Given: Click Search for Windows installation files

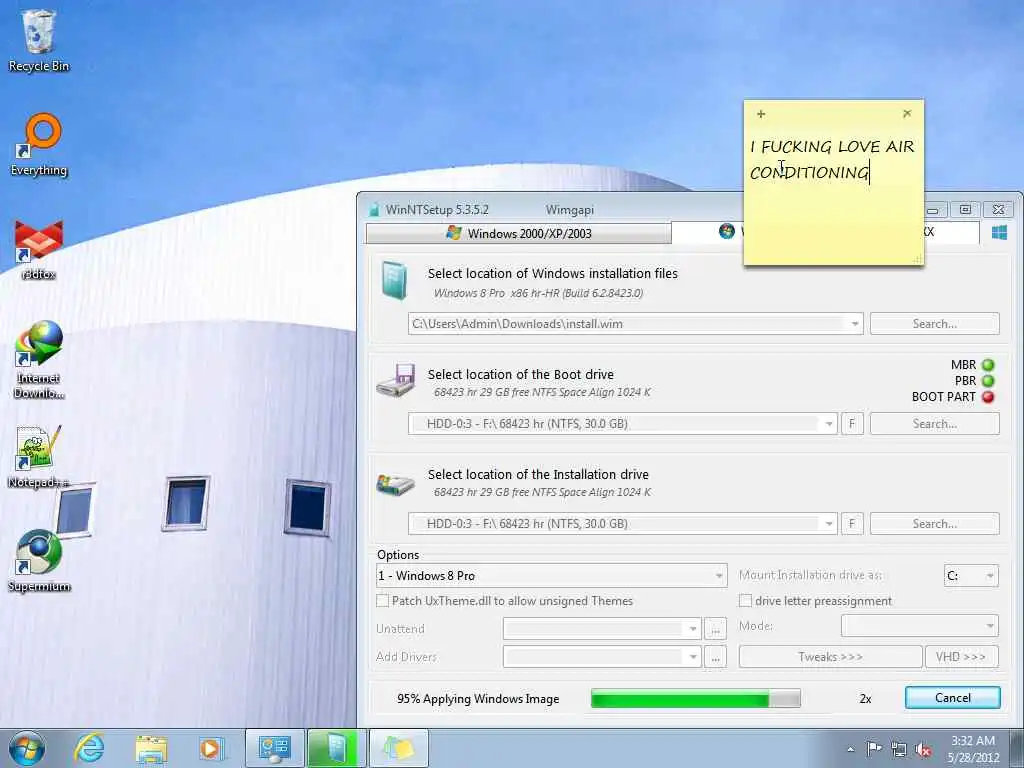Looking at the screenshot, I should 935,324.
